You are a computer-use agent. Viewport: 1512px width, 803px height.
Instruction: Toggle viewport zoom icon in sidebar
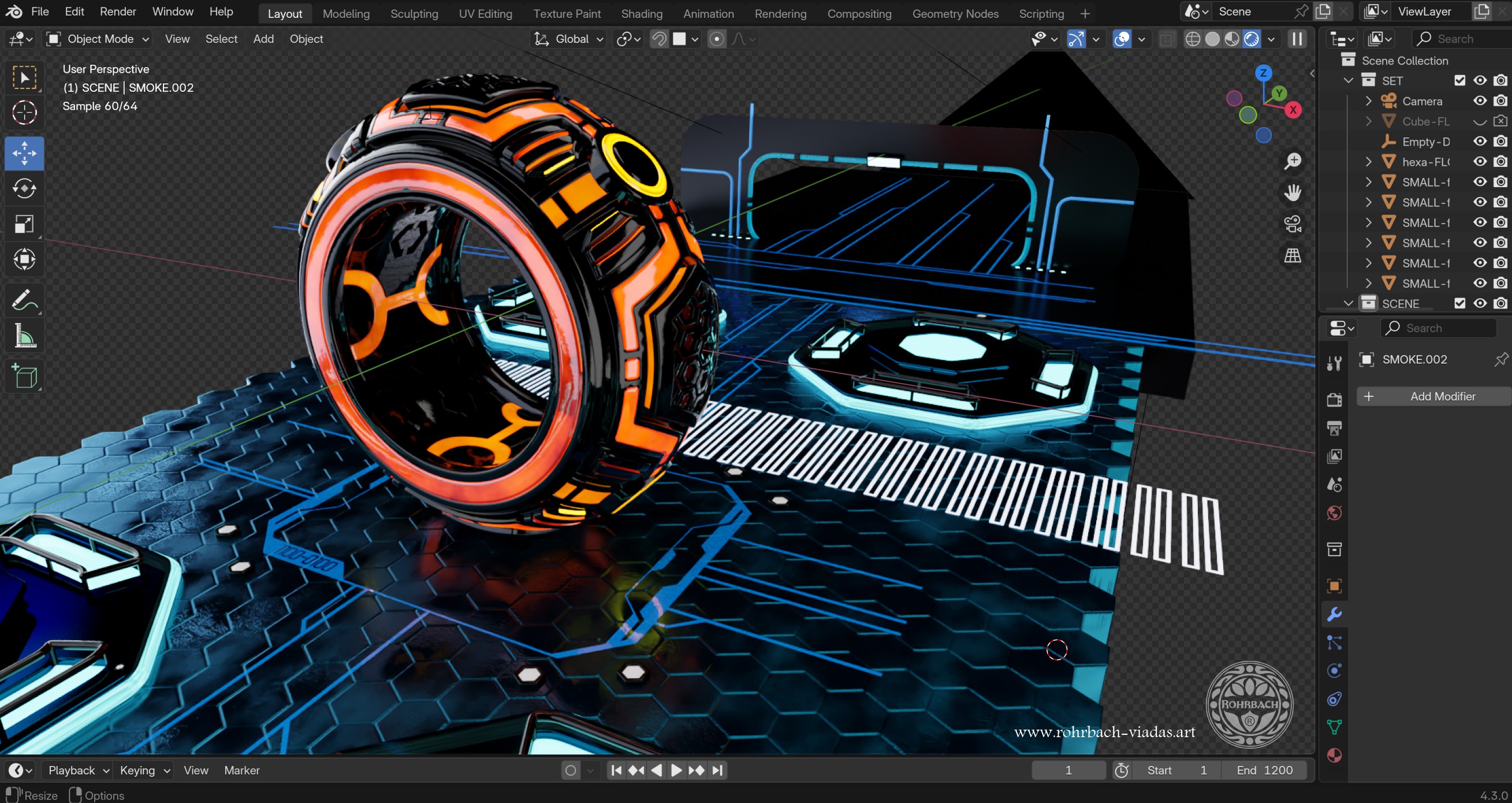1293,160
